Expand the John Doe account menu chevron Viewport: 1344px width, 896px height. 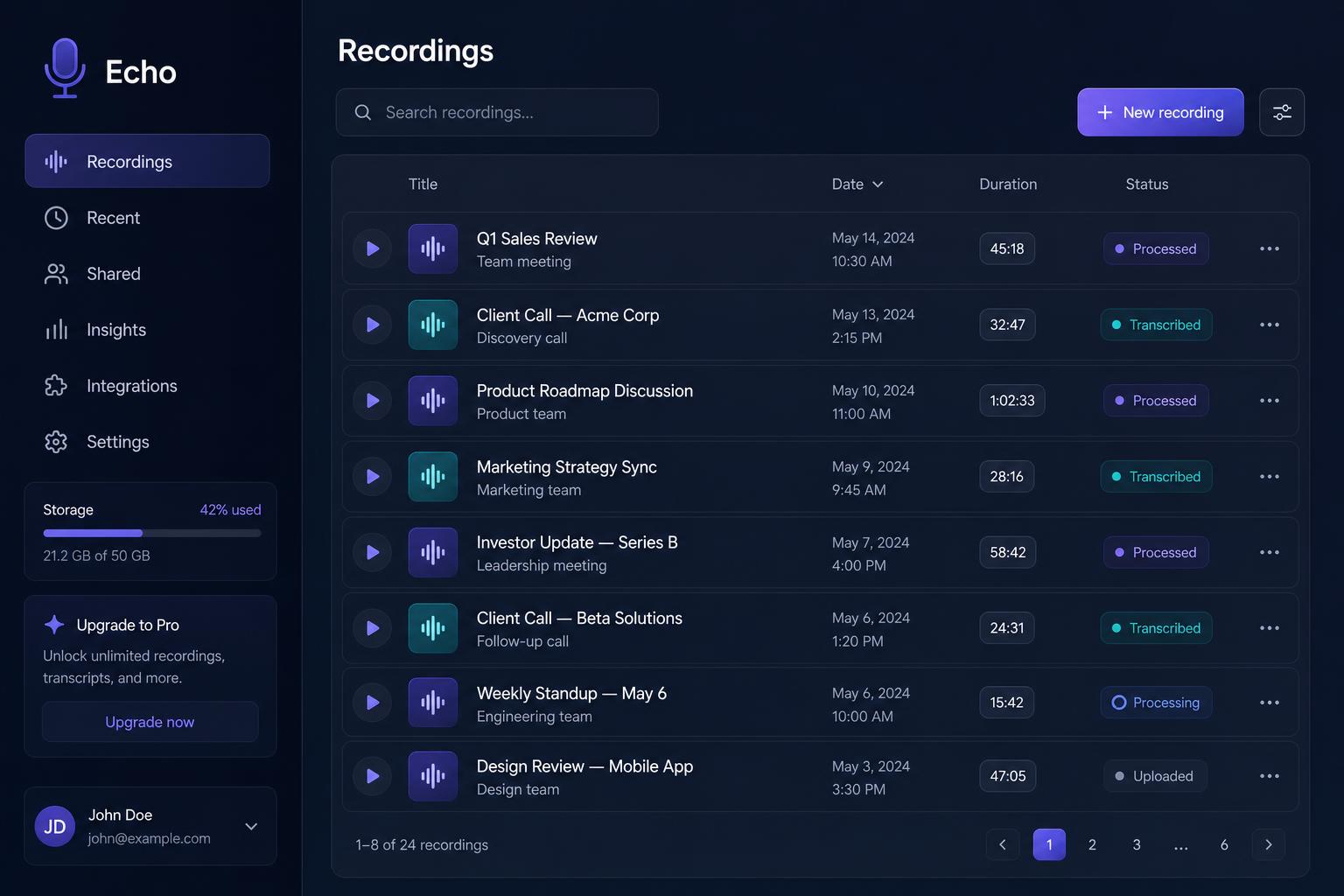pyautogui.click(x=251, y=826)
